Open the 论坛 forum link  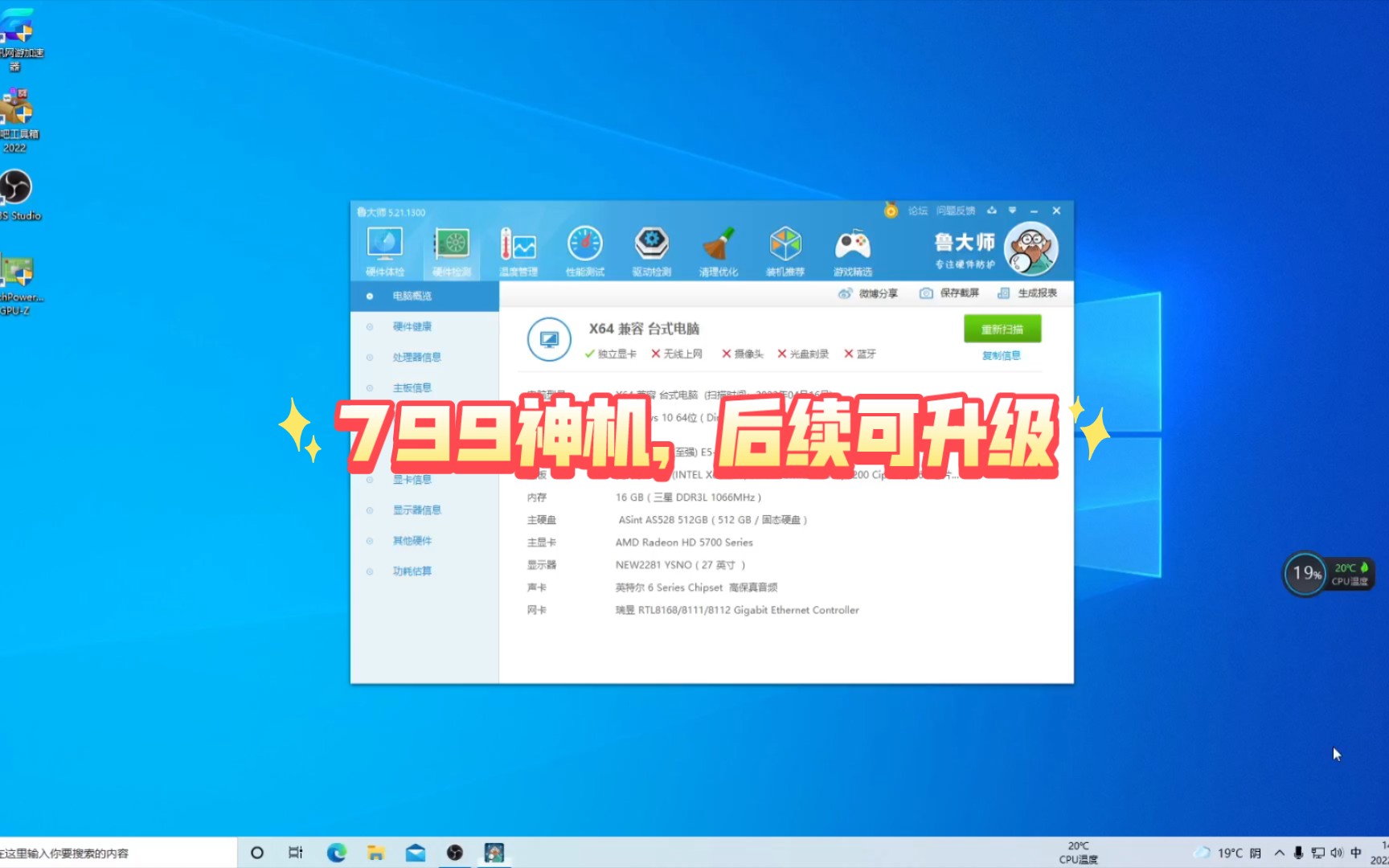pos(918,211)
